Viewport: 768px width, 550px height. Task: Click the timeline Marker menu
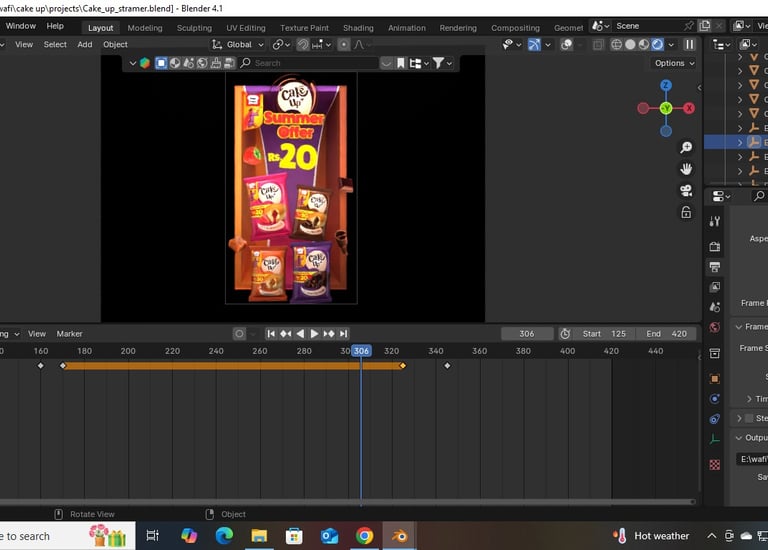tap(69, 334)
